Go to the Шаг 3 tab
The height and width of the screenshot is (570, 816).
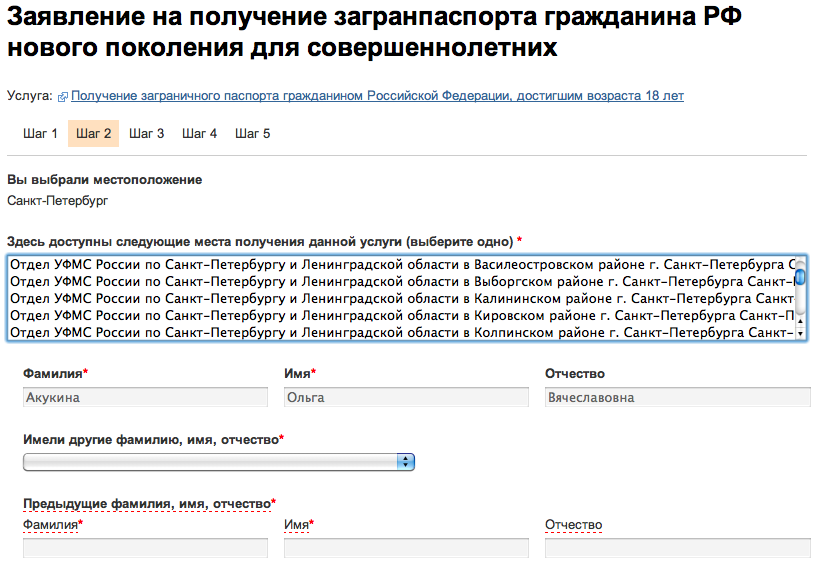pos(146,134)
